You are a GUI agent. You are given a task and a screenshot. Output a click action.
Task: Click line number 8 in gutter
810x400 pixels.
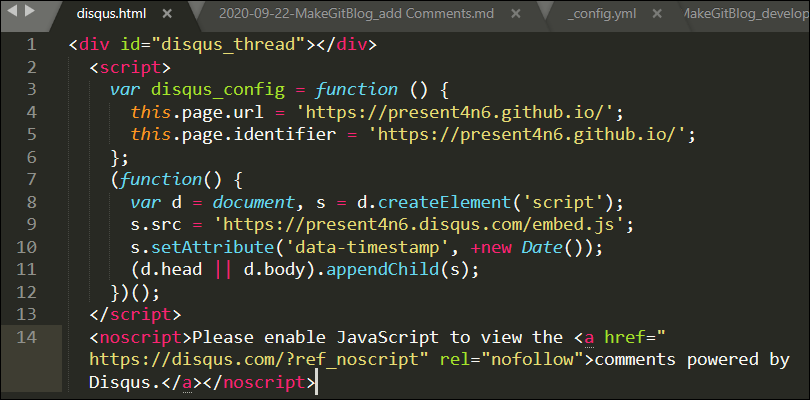[x=32, y=202]
